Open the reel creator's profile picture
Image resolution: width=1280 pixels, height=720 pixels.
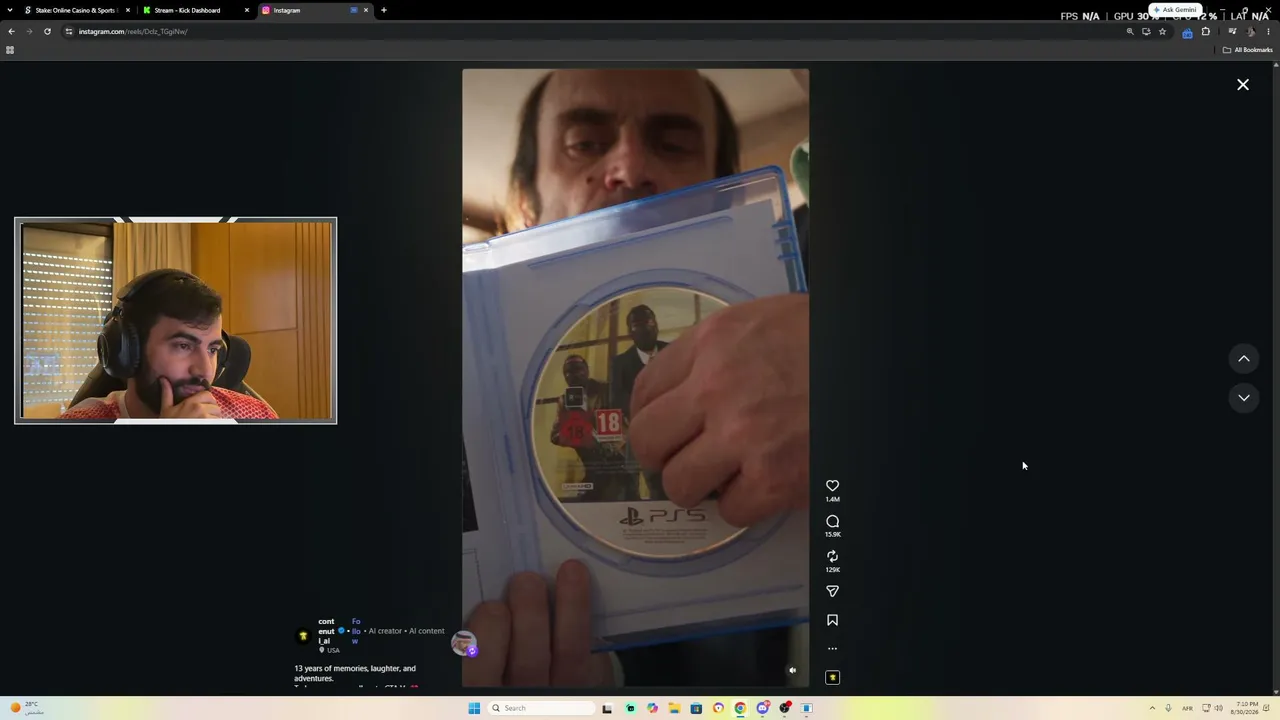tap(303, 636)
